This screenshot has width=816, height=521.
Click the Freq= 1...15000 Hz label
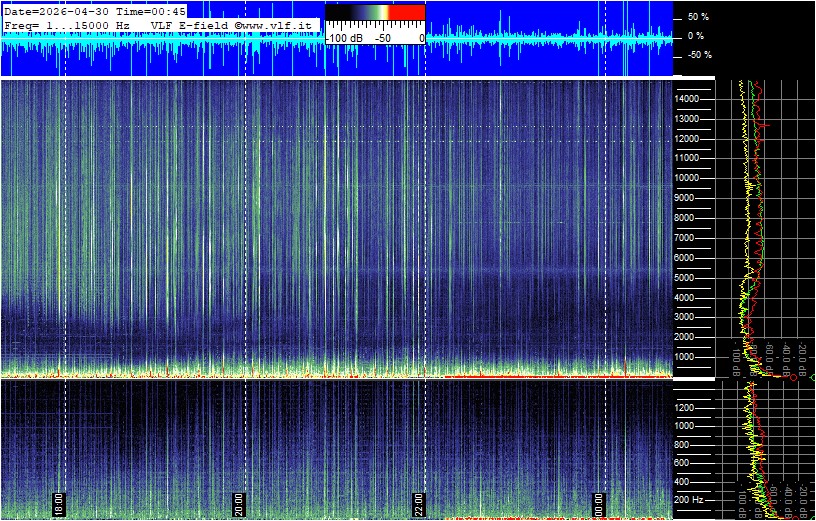[x=67, y=25]
